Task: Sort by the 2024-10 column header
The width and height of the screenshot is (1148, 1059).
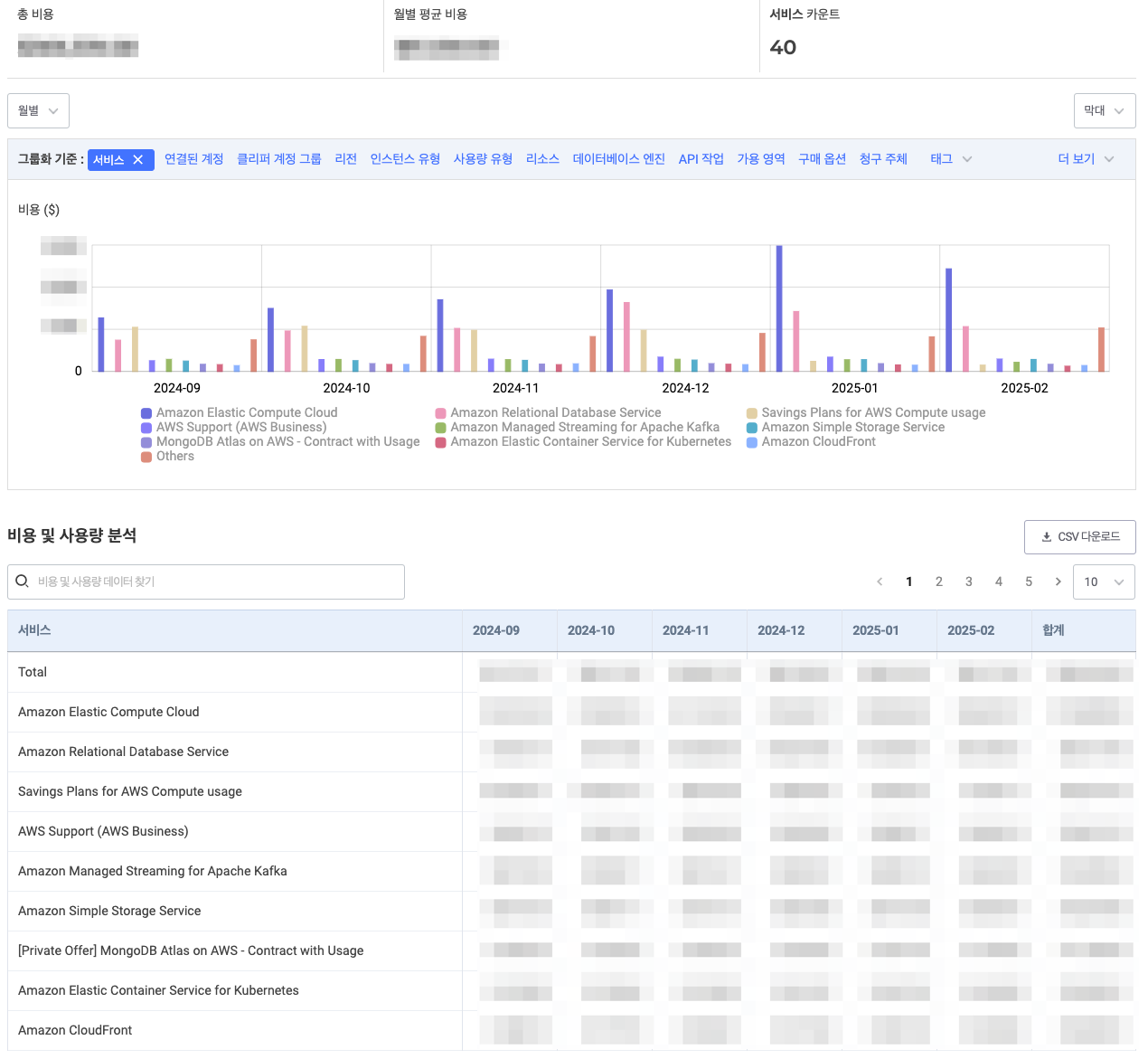Action: [605, 630]
